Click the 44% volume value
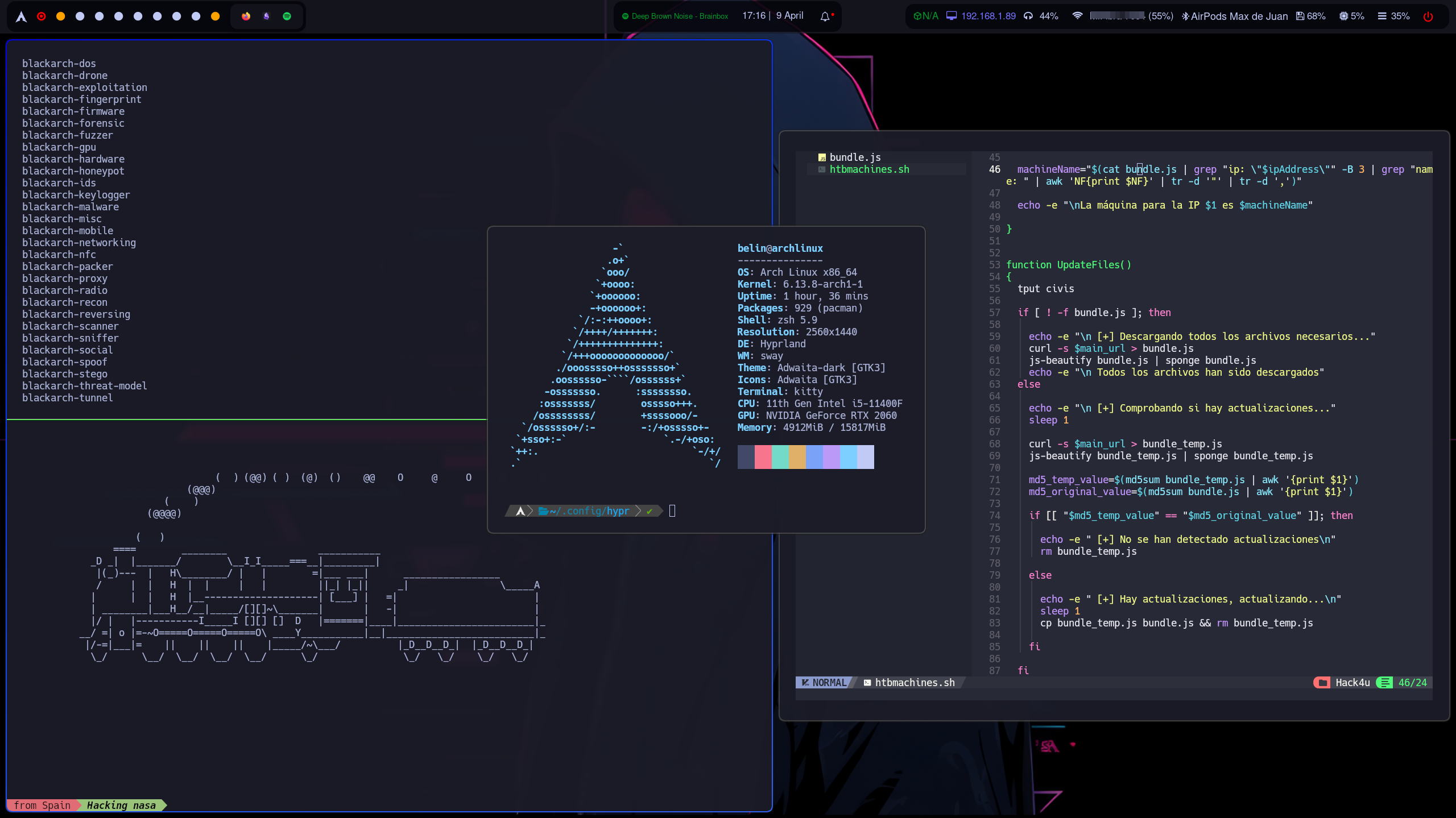Image resolution: width=1456 pixels, height=818 pixels. point(1049,16)
